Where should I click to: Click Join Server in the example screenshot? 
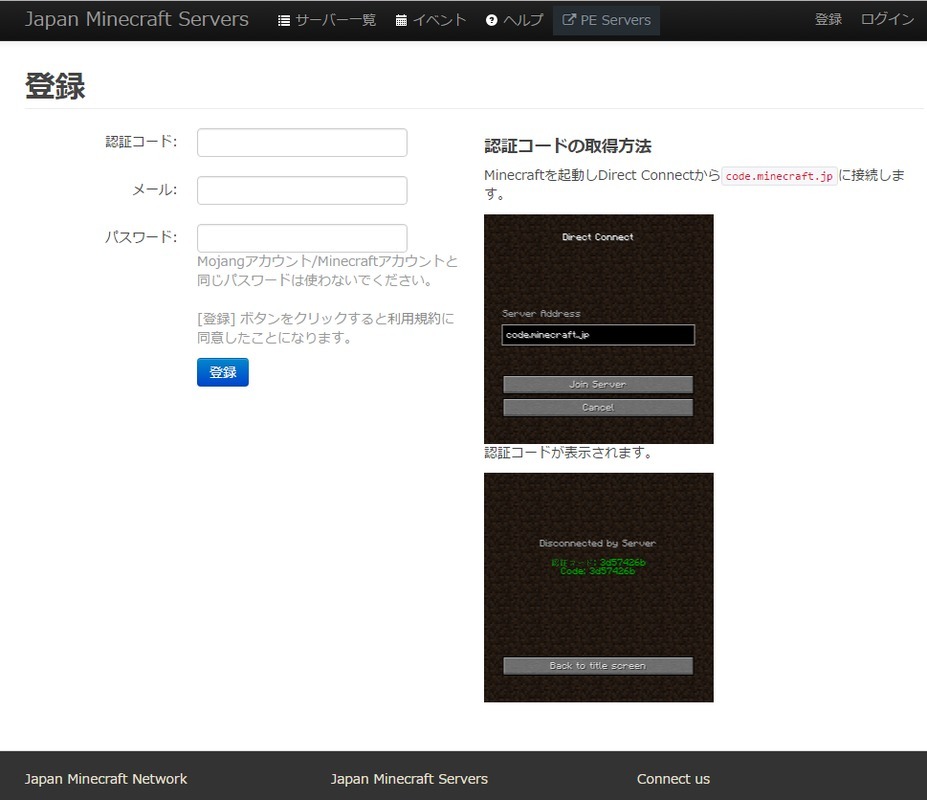(598, 384)
